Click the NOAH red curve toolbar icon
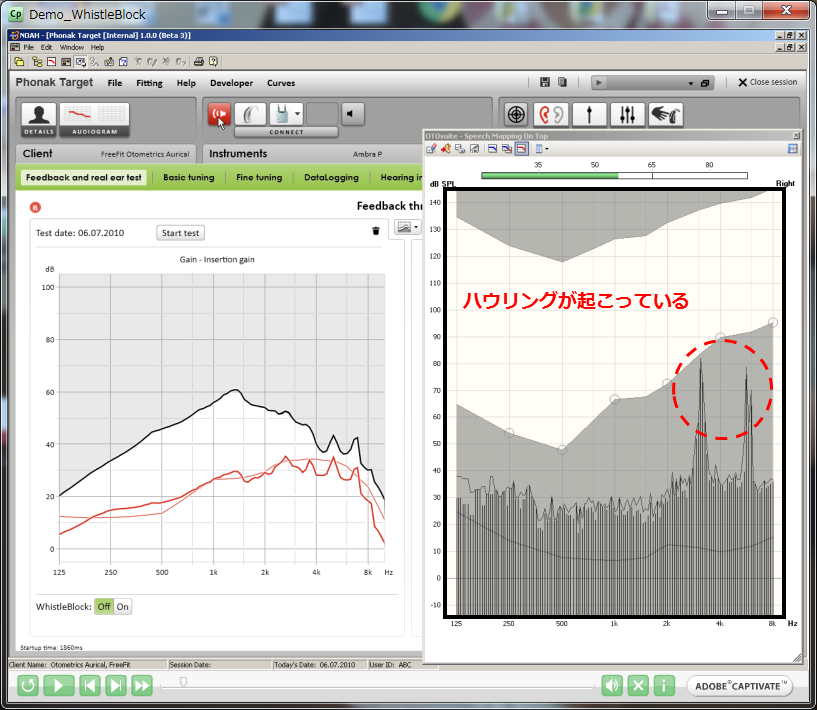The image size is (817, 710). [52, 62]
